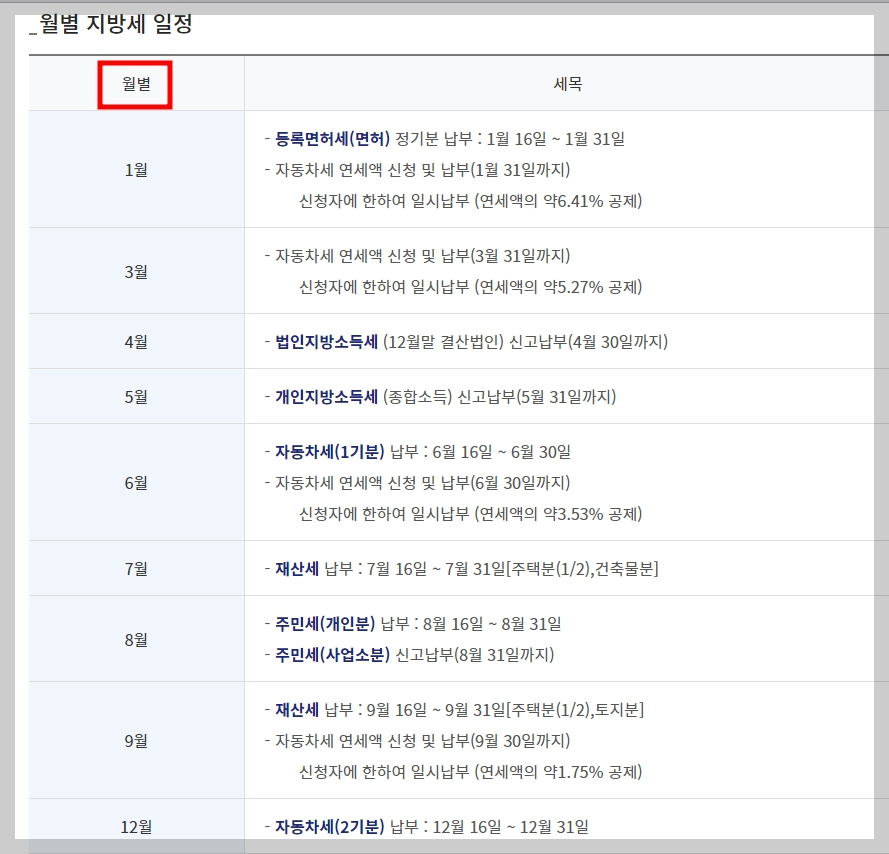The height and width of the screenshot is (854, 889).
Task: Click text 자동차세 연세액 신청 및 납부(1월 31일까지)
Action: coord(422,170)
